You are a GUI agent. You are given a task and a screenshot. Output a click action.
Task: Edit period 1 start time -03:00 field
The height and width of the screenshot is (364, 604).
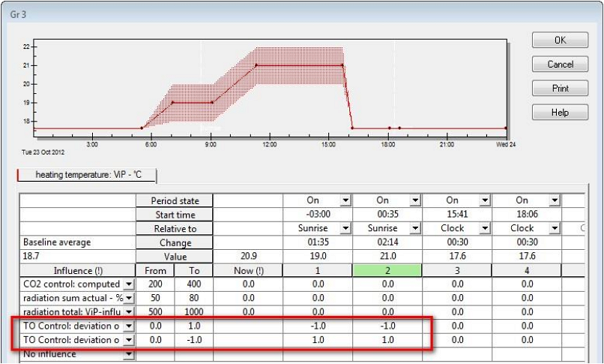[318, 214]
